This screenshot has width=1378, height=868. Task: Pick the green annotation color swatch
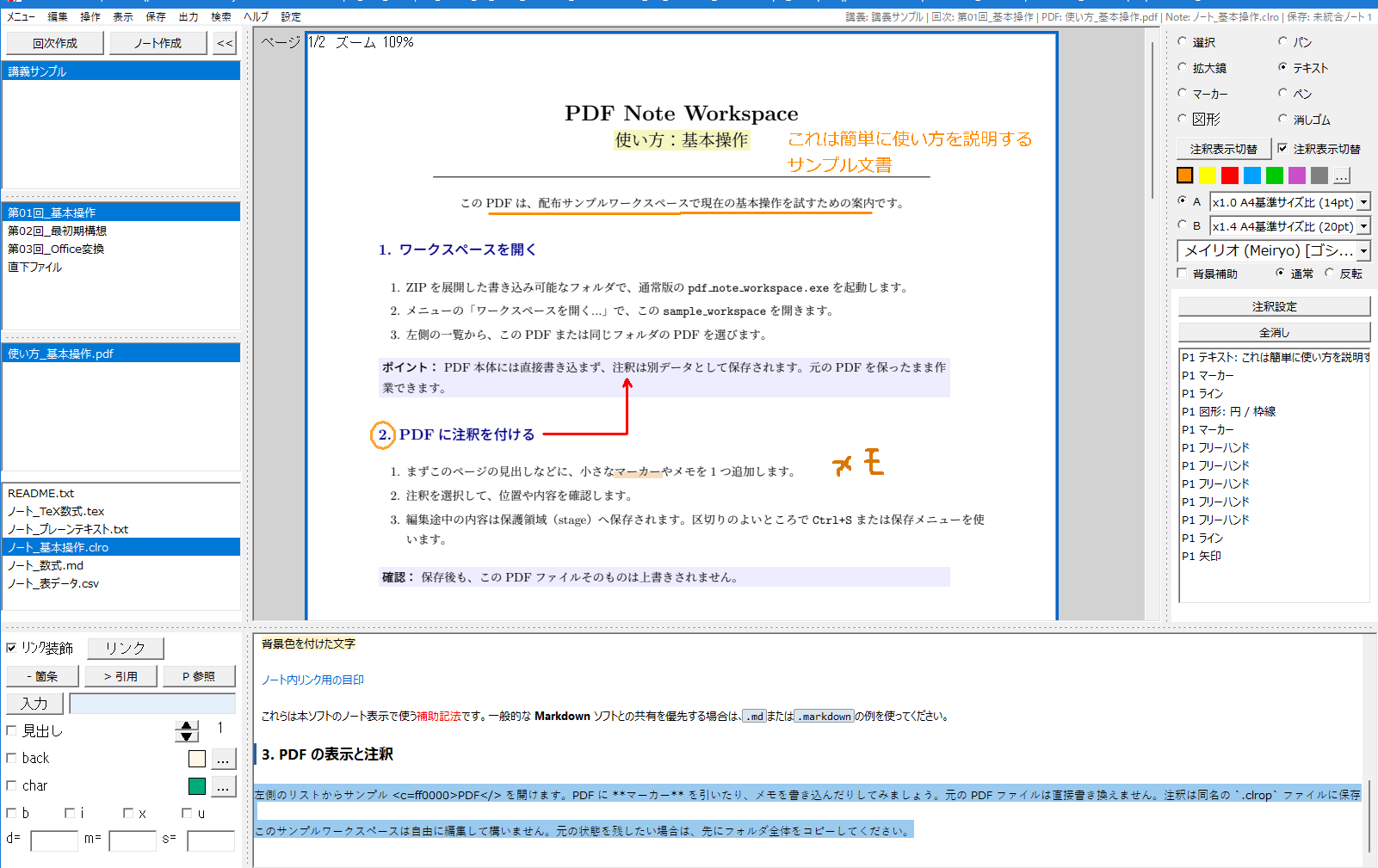click(x=1275, y=175)
